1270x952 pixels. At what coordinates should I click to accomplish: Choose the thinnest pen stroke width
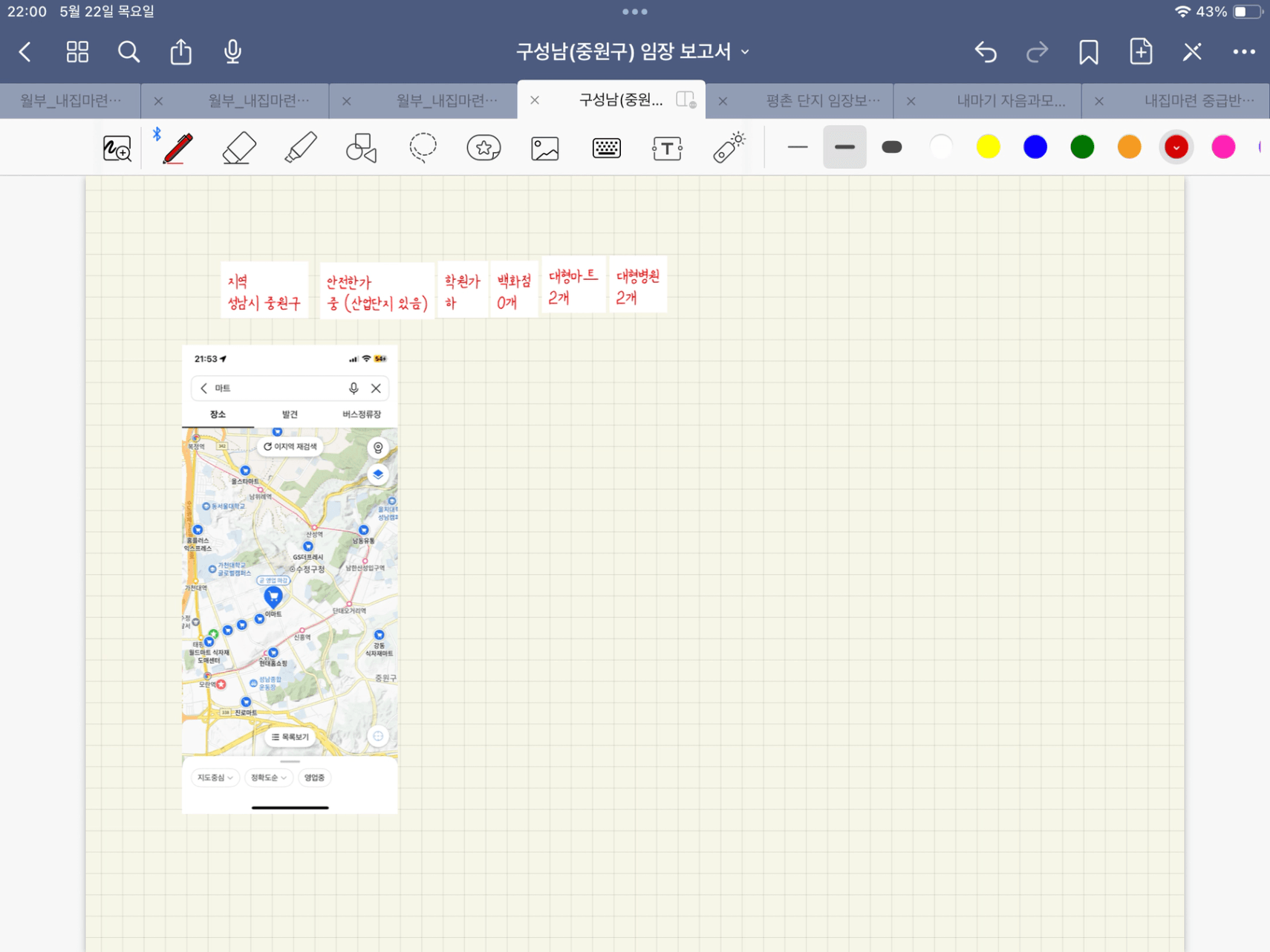pyautogui.click(x=798, y=147)
